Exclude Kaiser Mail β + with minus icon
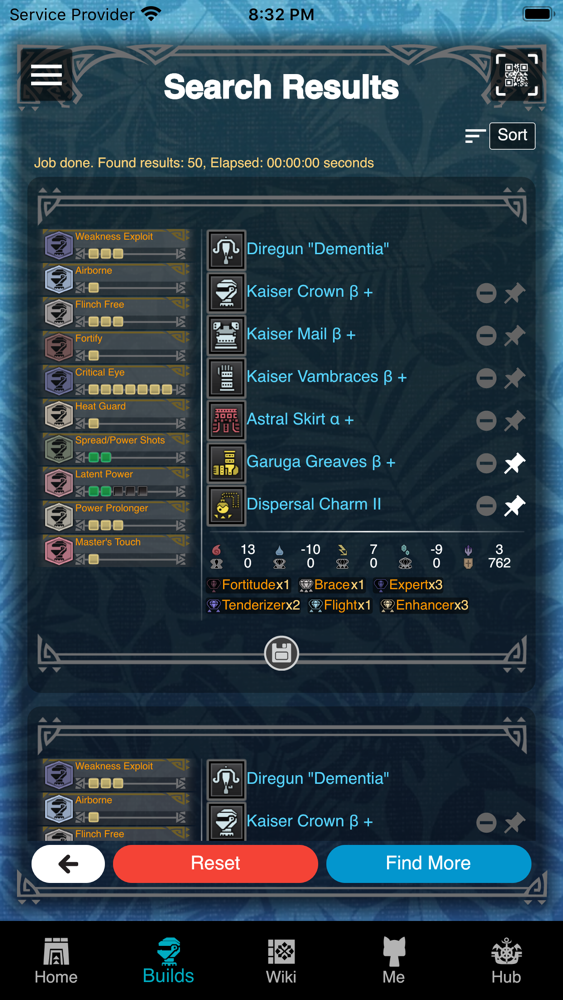The height and width of the screenshot is (1000, 563). point(486,335)
